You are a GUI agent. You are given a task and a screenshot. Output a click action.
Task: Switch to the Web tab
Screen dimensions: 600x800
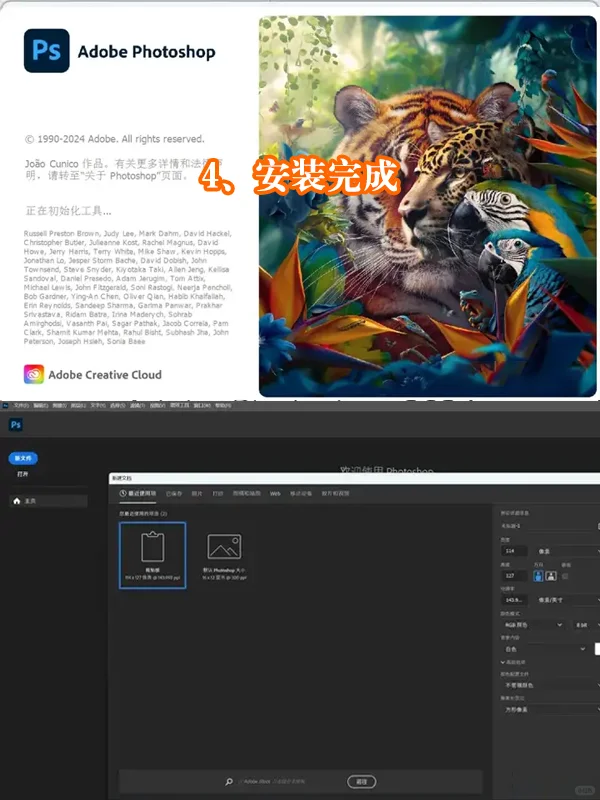click(x=275, y=494)
